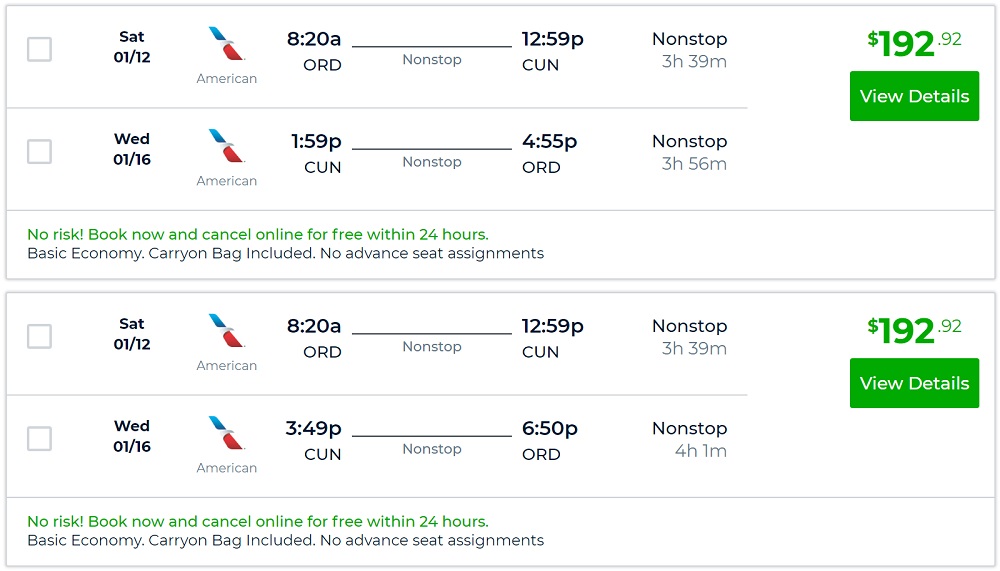Click the $192.92 price on the top itinerary
The image size is (1000, 571).
tap(914, 42)
